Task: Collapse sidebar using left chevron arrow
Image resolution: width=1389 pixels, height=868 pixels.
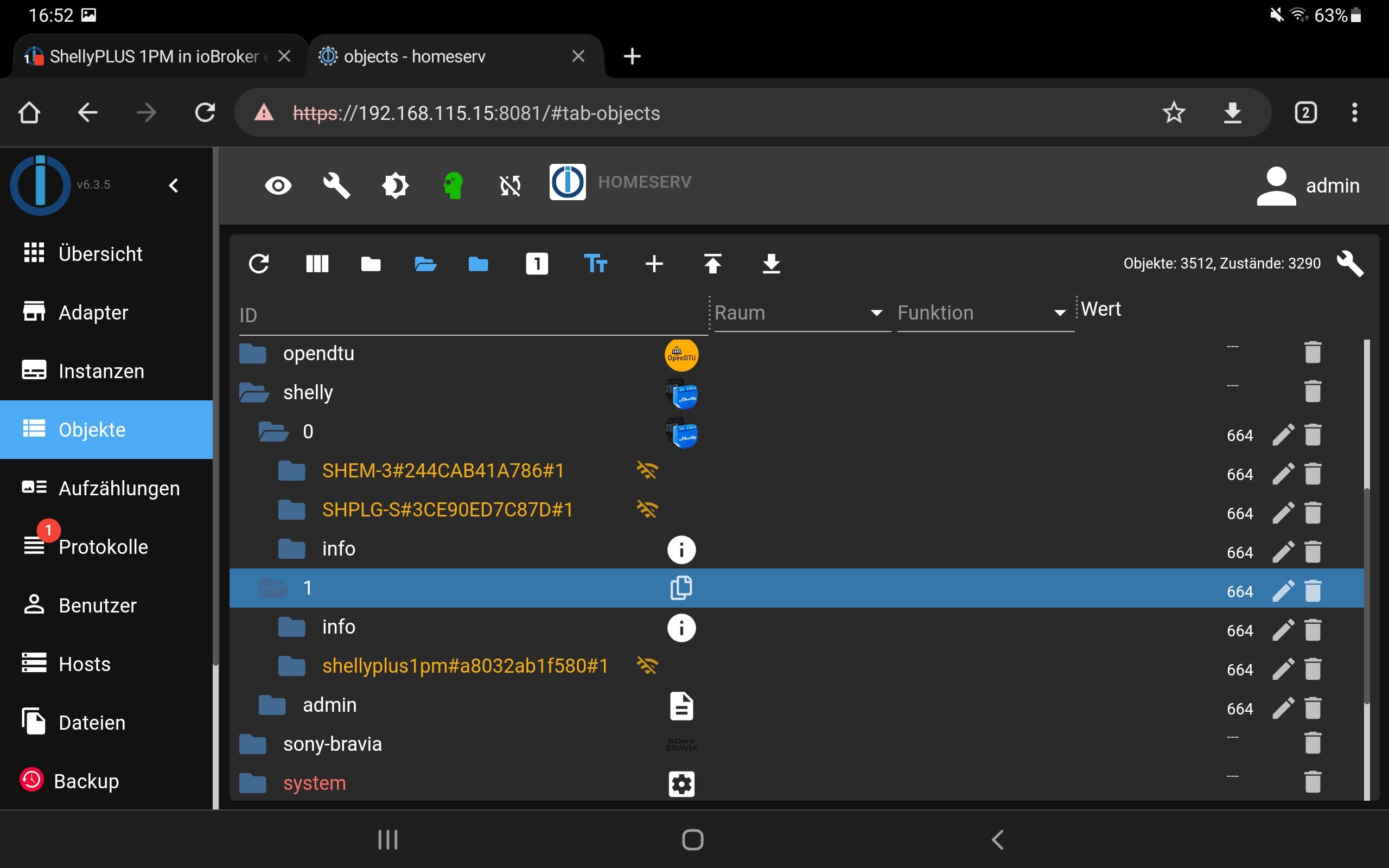Action: click(174, 186)
